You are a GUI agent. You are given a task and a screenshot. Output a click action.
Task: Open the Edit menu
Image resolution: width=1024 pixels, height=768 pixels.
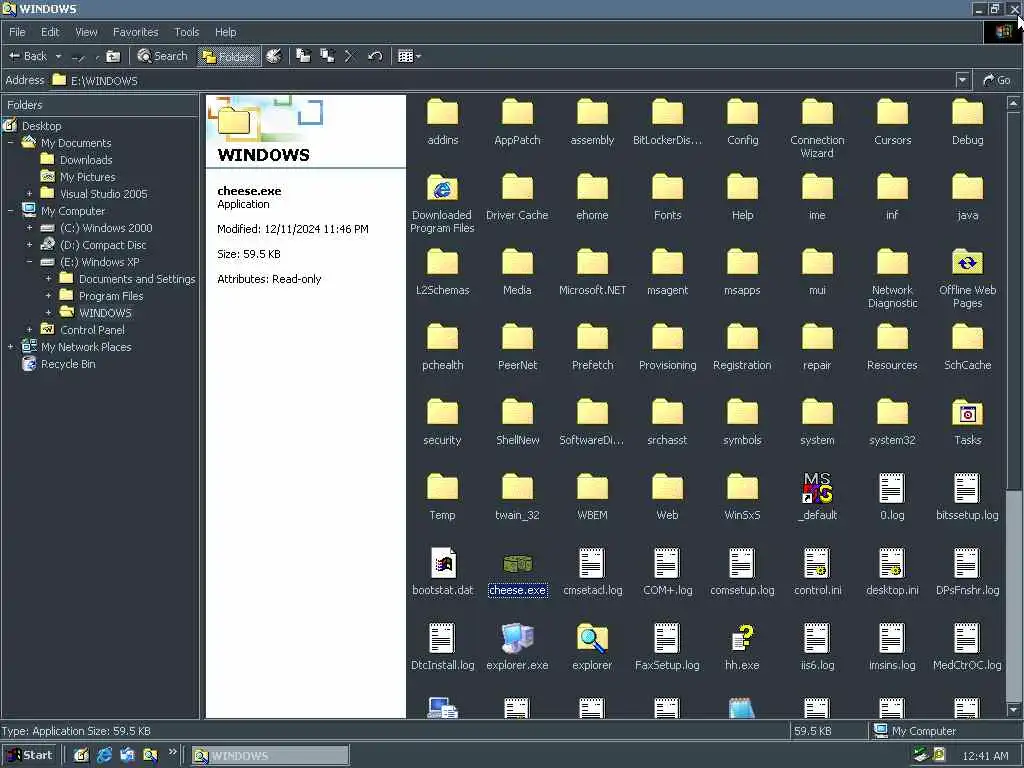50,32
